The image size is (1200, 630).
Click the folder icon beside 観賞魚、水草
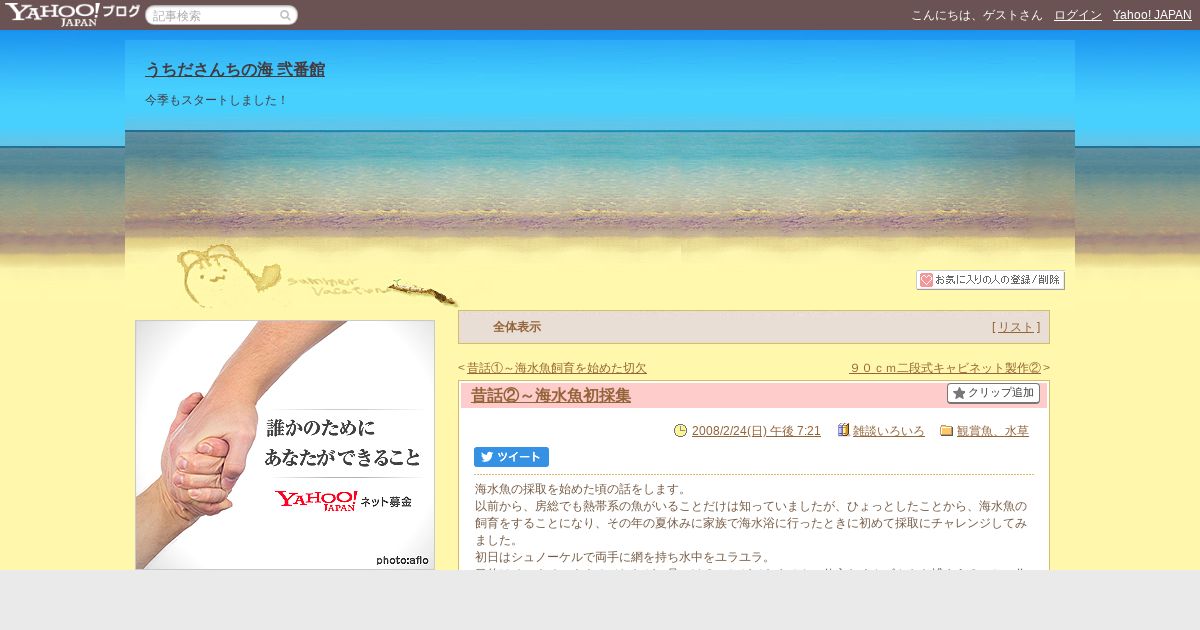coord(946,431)
